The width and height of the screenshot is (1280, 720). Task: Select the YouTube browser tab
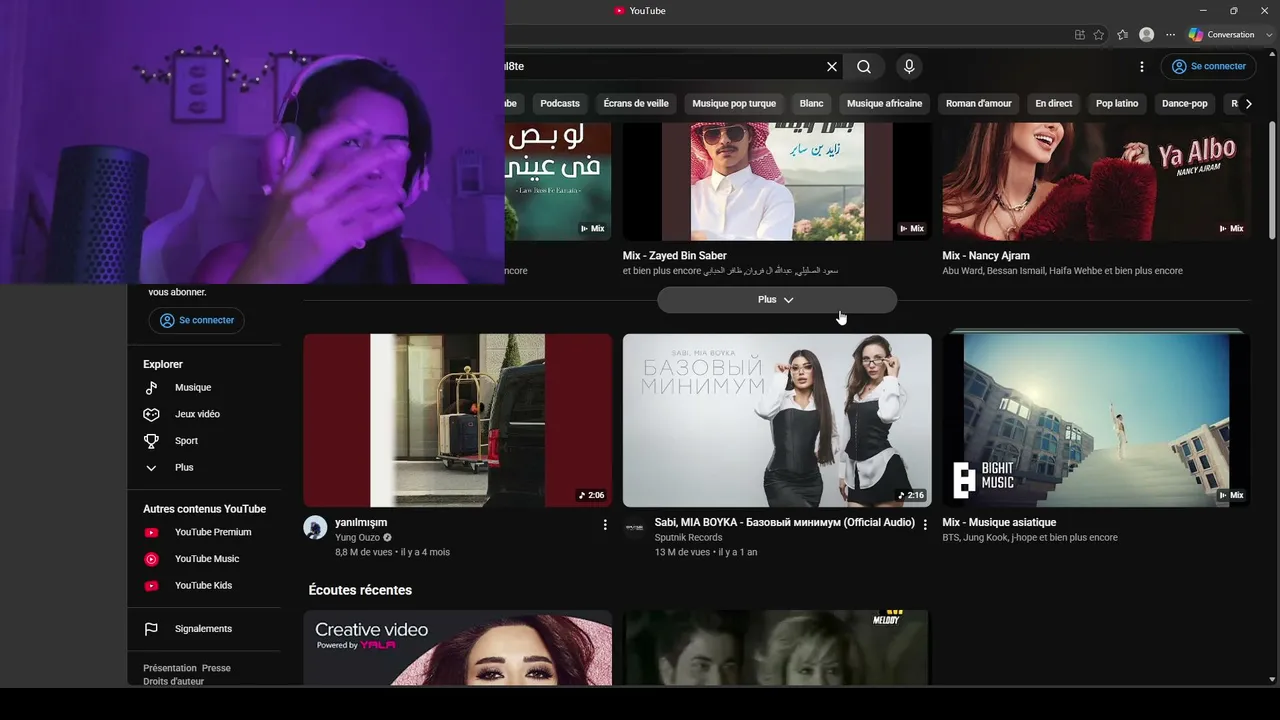[640, 11]
